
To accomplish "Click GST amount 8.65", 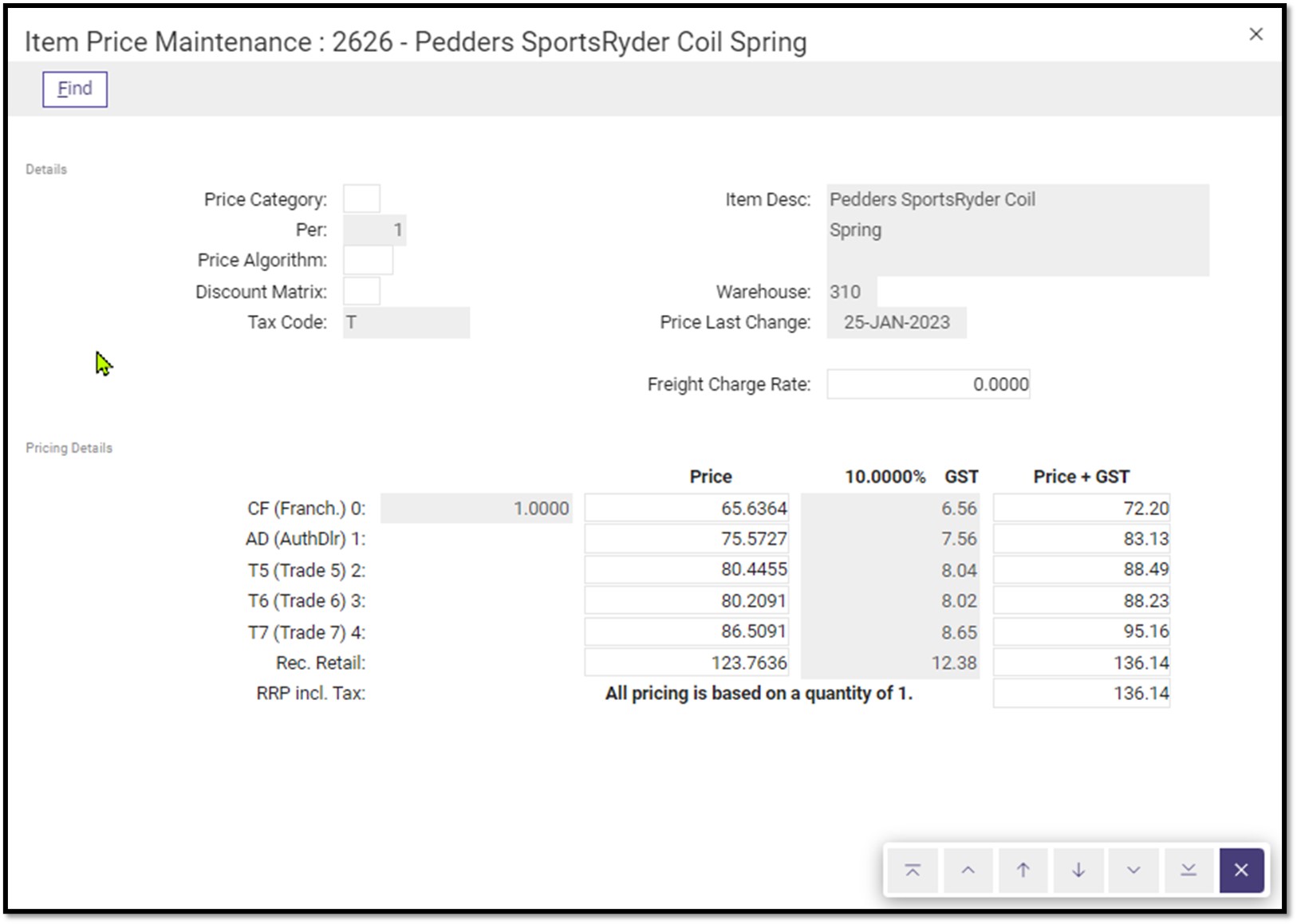I will pos(890,631).
